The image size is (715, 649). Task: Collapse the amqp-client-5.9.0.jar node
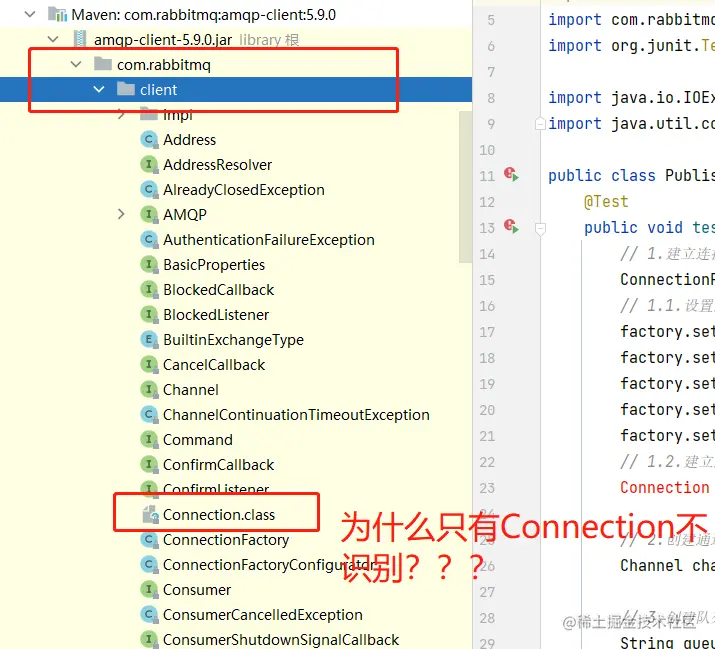tap(53, 40)
